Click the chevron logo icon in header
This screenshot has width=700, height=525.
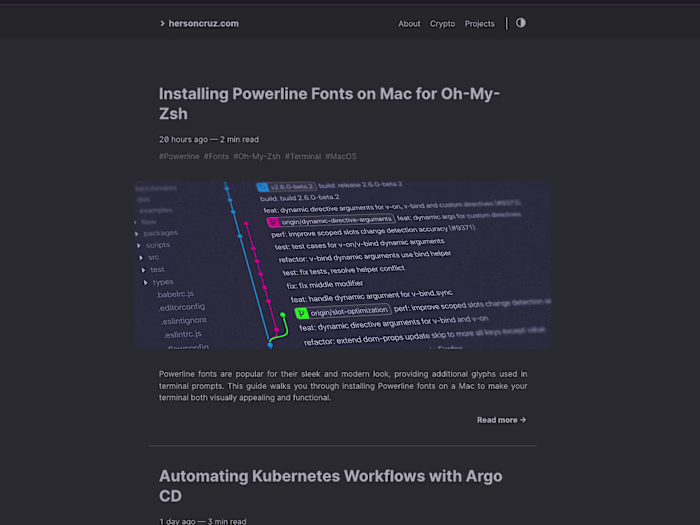(x=162, y=23)
